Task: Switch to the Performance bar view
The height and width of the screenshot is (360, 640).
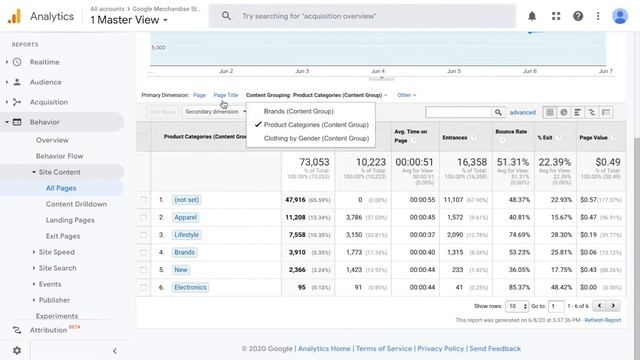Action: pos(578,112)
